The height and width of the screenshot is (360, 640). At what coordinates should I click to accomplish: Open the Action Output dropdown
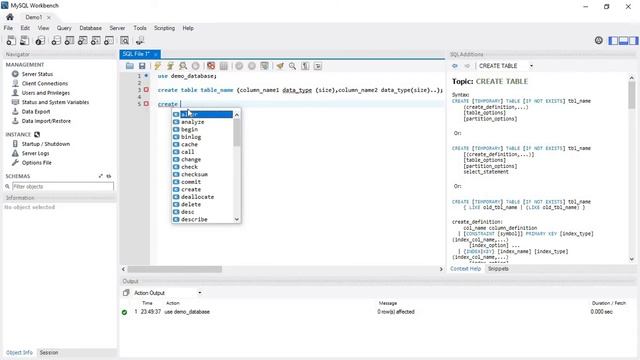(x=200, y=293)
